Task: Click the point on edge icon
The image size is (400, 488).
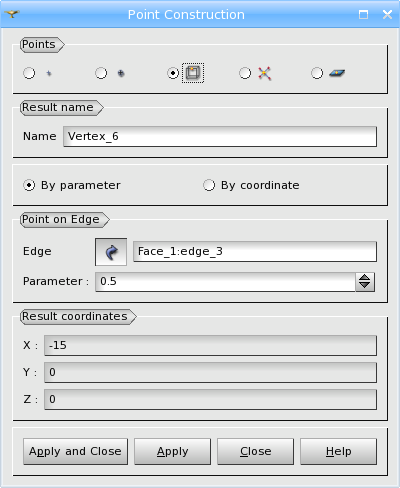Action: (193, 73)
